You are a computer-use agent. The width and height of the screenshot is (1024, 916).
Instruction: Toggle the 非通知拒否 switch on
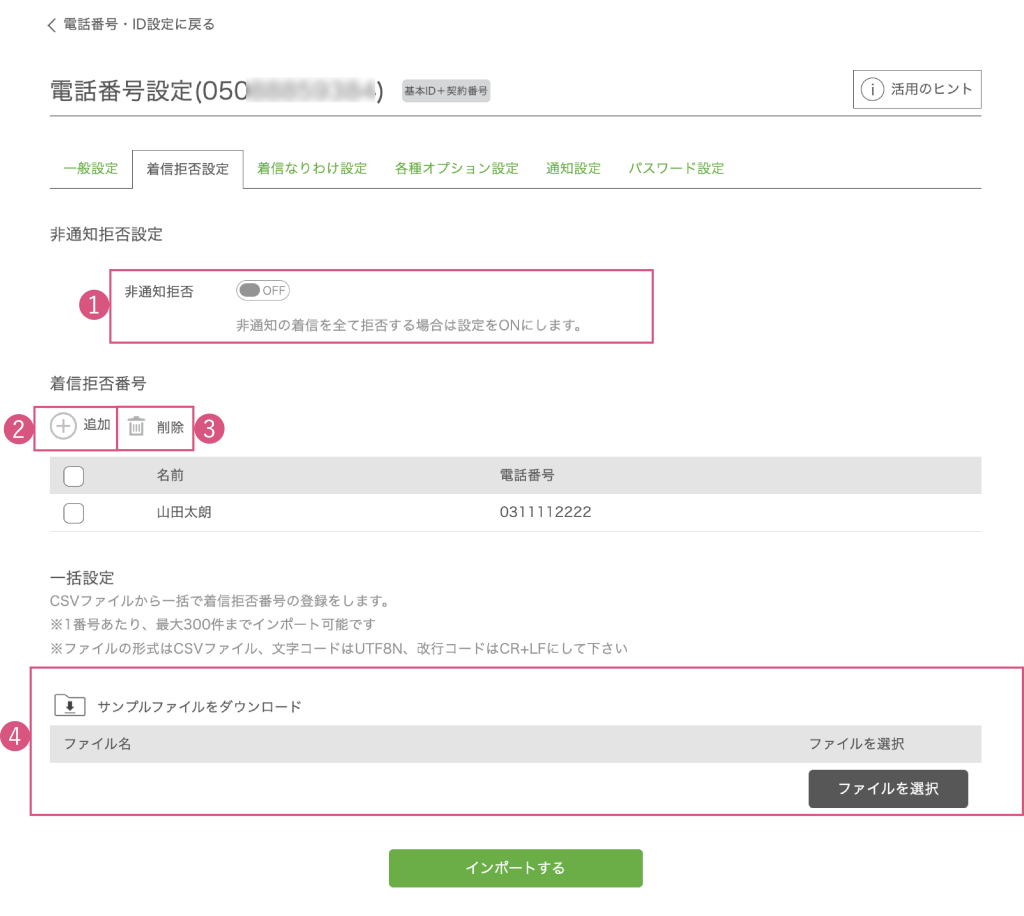tap(263, 291)
